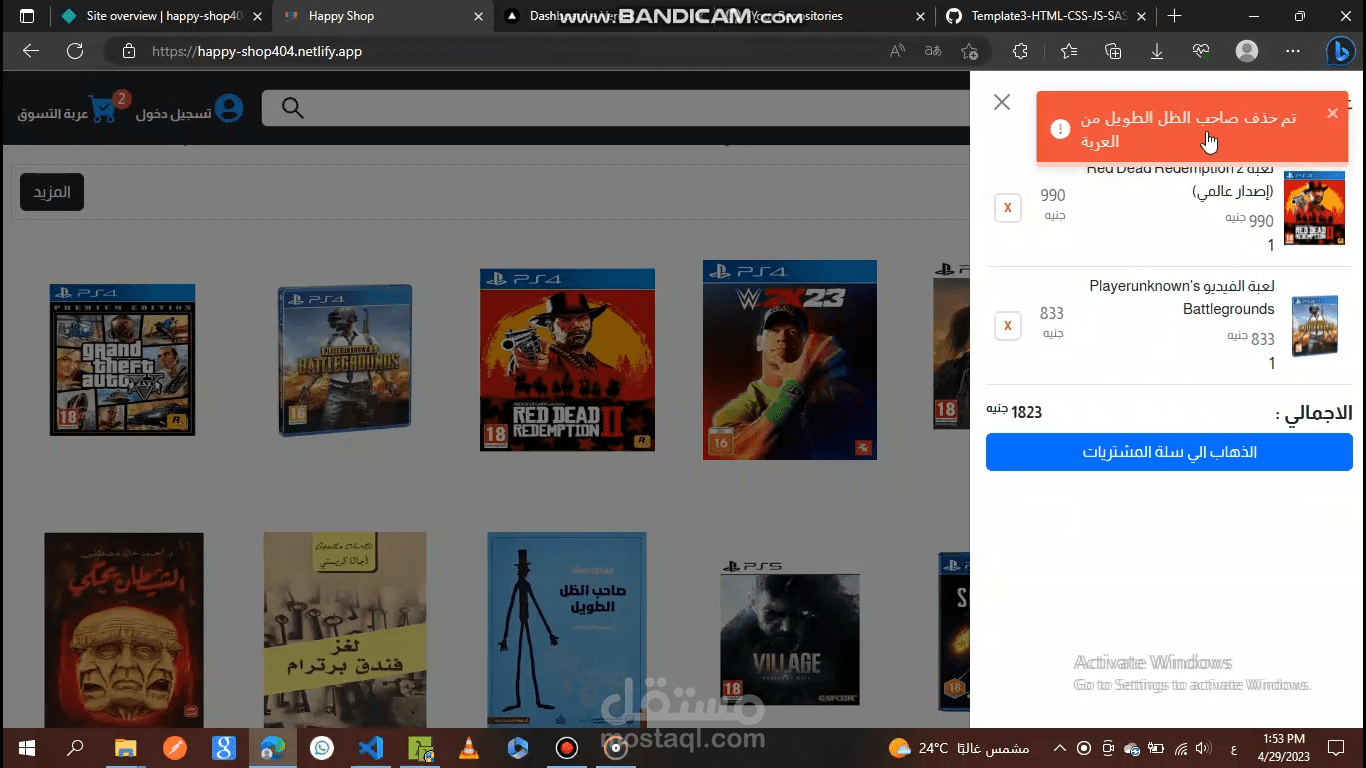Click the translate page icon
This screenshot has height=768, width=1366.
coord(933,51)
